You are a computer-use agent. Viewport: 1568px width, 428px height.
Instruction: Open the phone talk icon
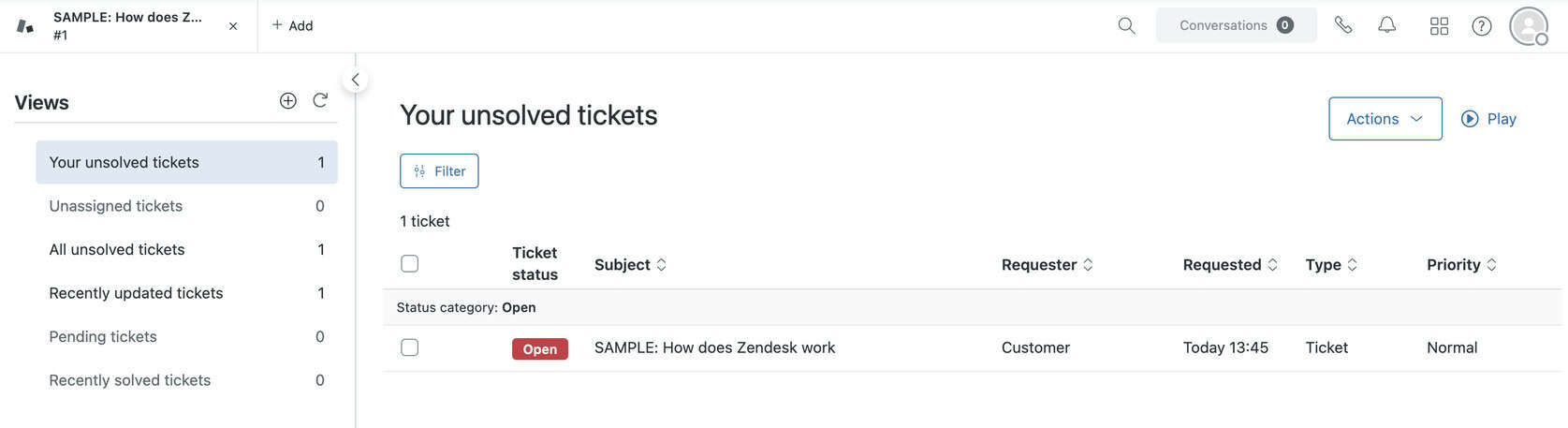pos(1343,25)
